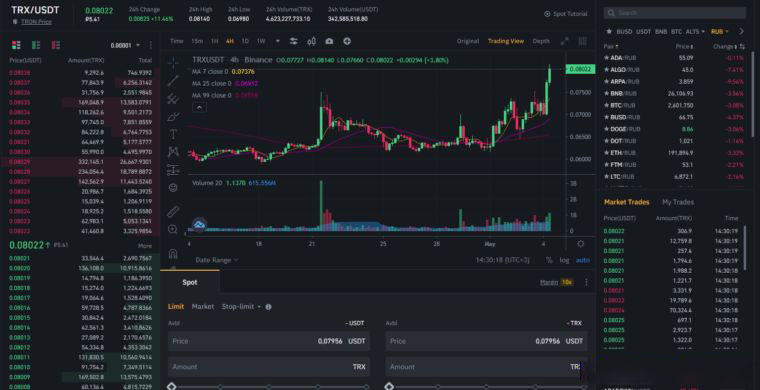
Task: Select the text annotation tool
Action: [173, 134]
